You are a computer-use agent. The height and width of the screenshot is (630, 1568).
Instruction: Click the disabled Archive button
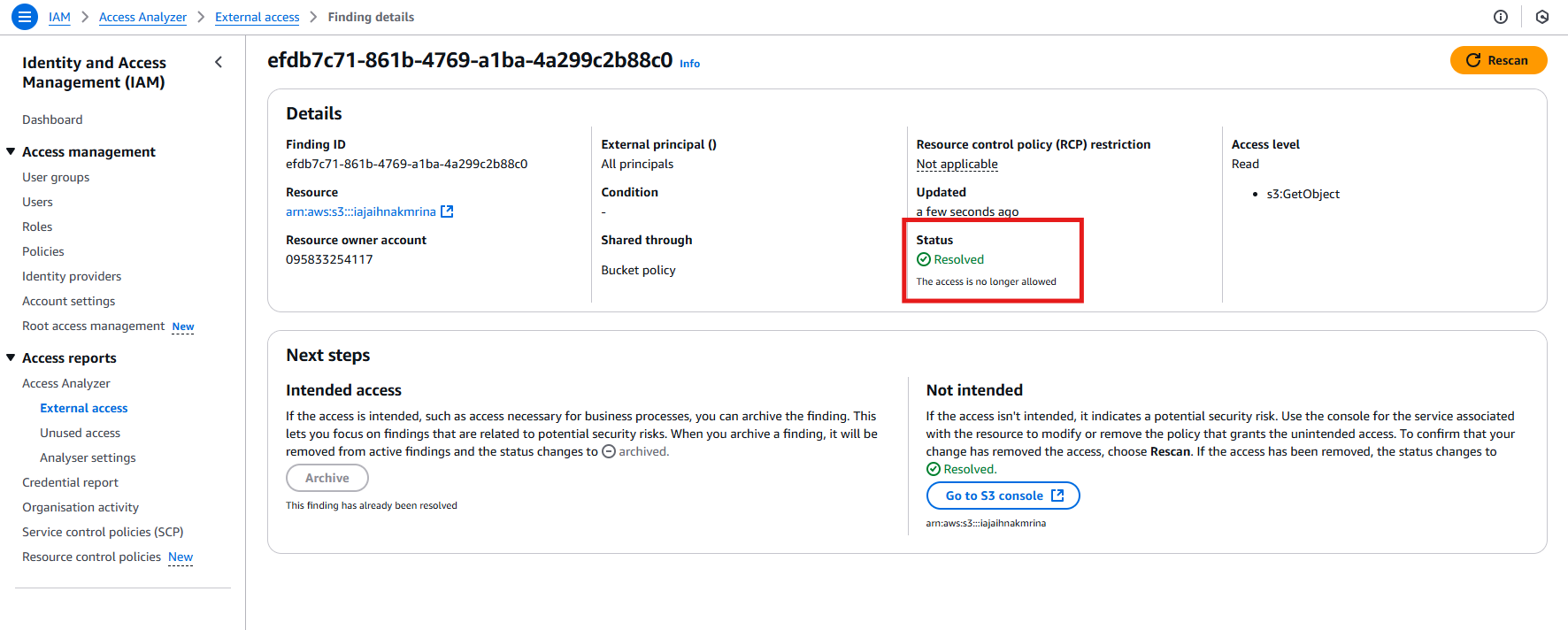point(327,478)
